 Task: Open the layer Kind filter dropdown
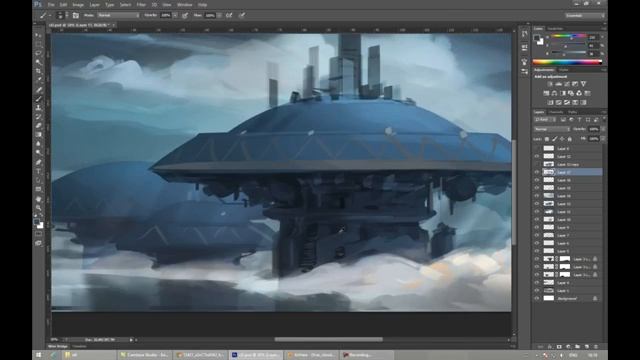[545, 120]
